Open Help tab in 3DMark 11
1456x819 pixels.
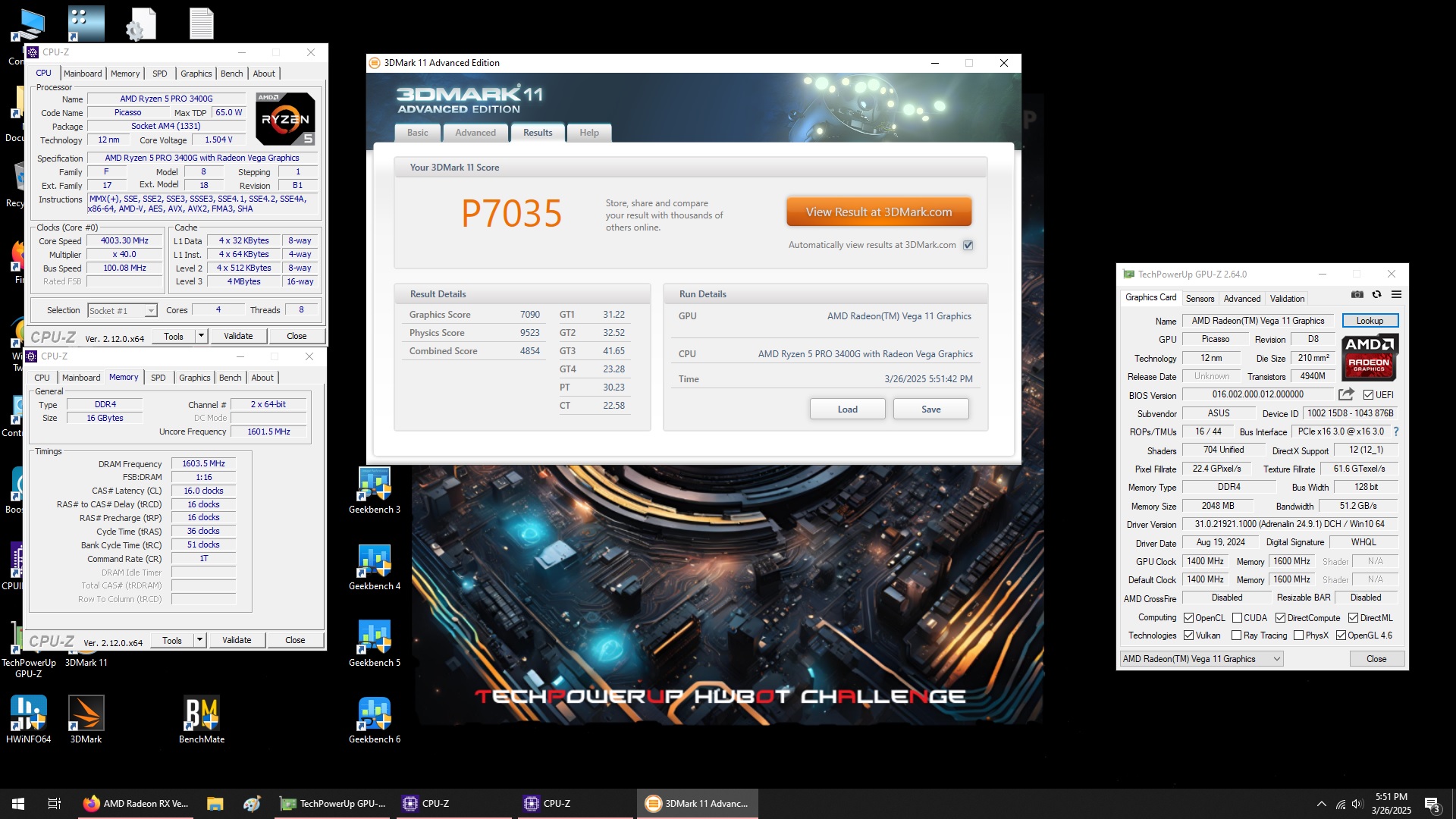click(589, 133)
